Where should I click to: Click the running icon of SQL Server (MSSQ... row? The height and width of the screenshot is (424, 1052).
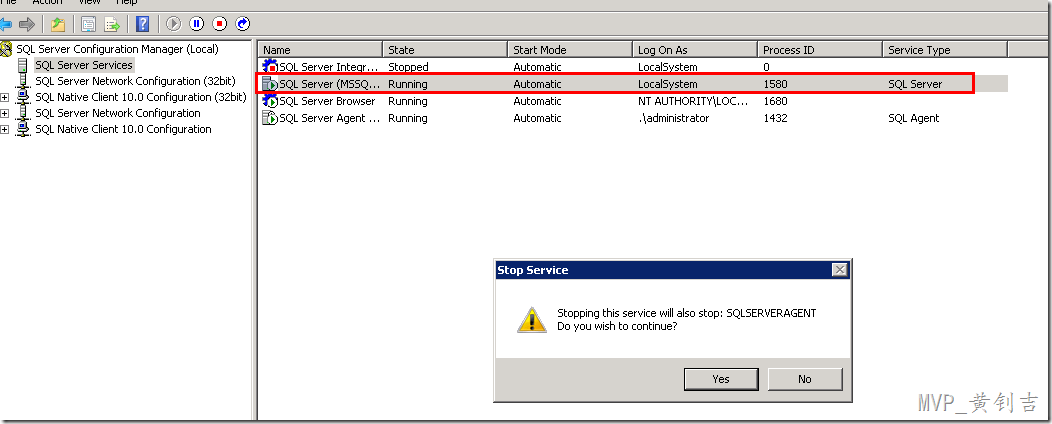tap(270, 85)
